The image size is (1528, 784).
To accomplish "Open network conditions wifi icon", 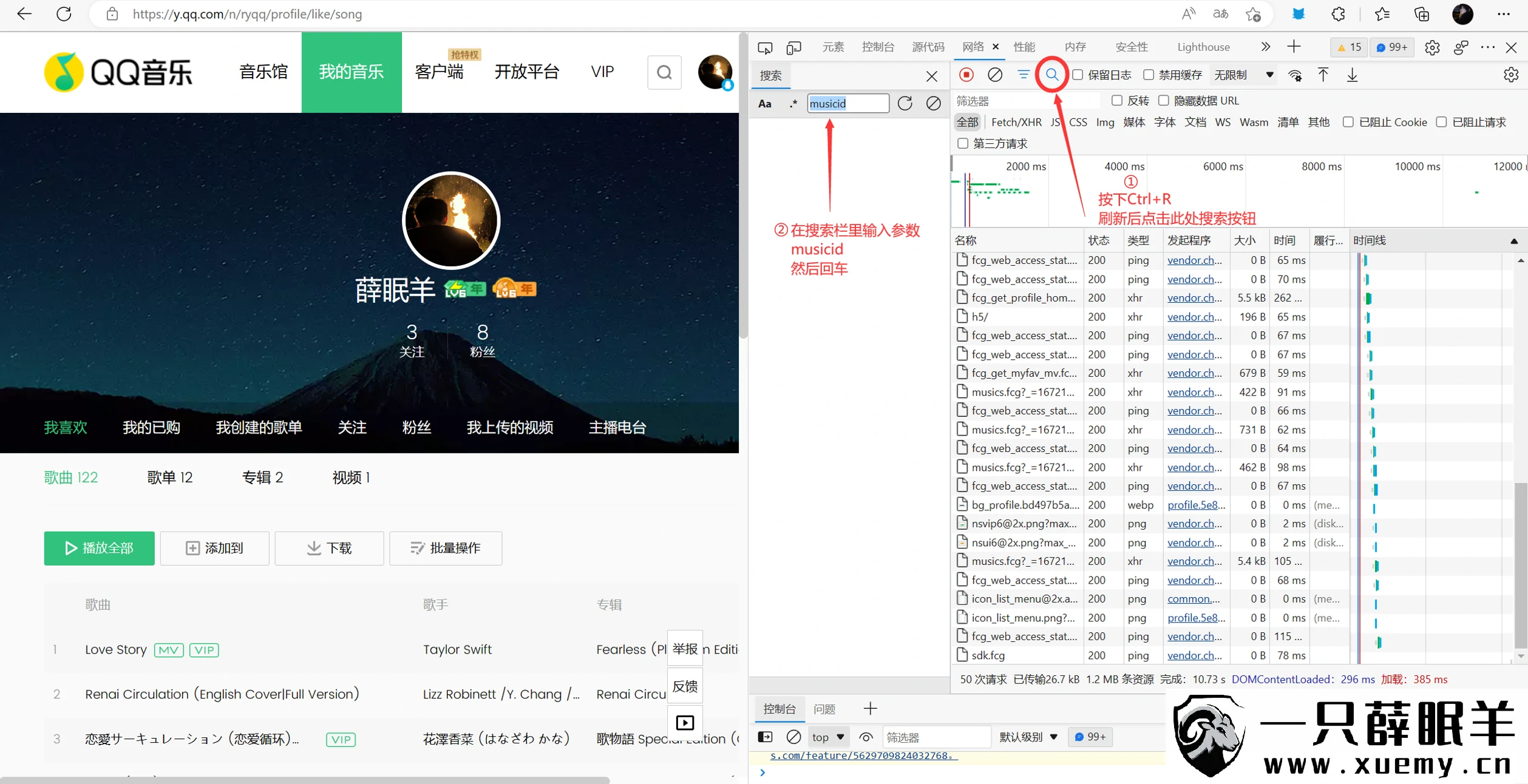I will (1295, 75).
